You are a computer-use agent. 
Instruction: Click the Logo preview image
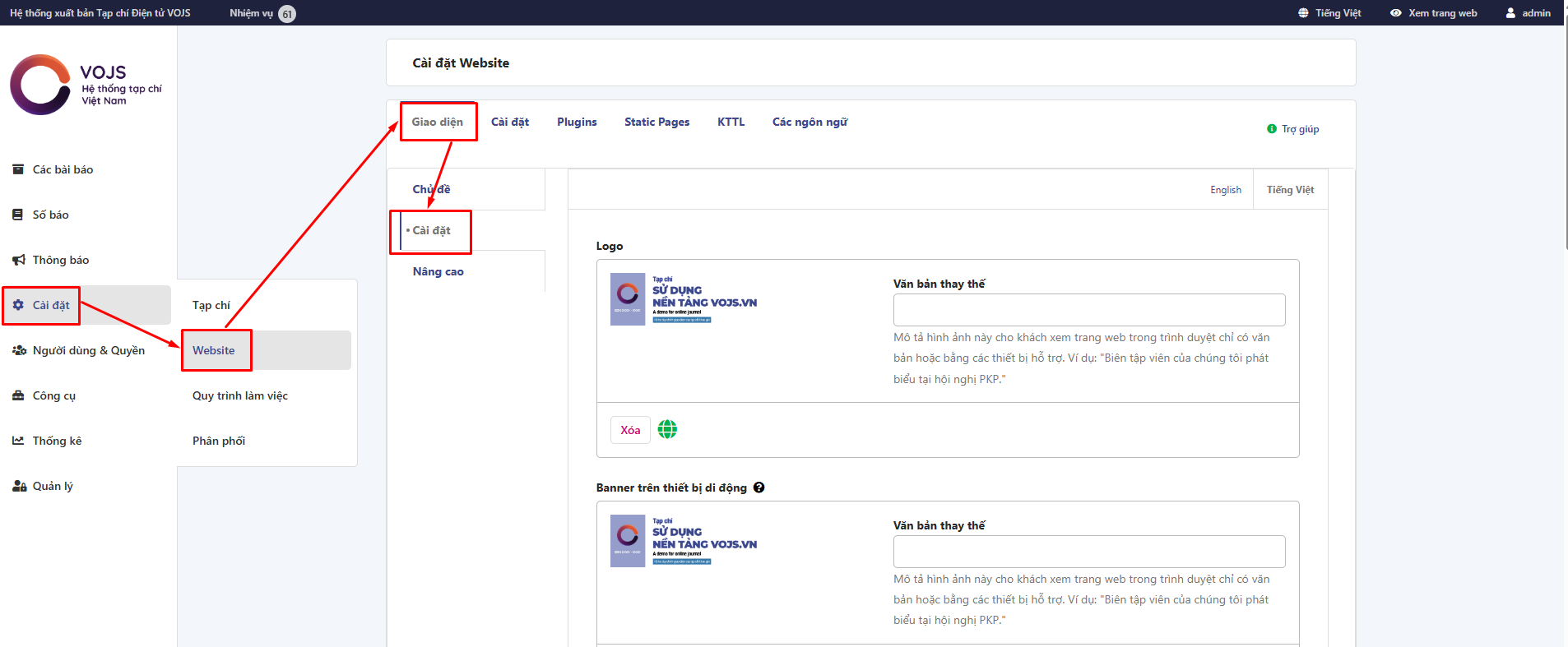point(684,299)
